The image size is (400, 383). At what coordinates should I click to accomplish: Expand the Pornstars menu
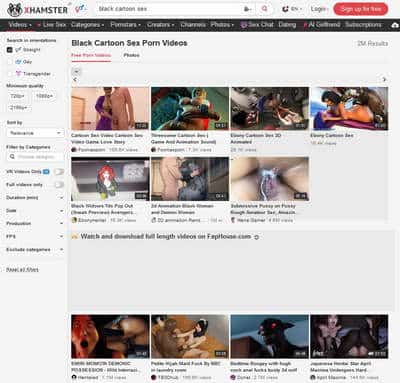(x=125, y=25)
